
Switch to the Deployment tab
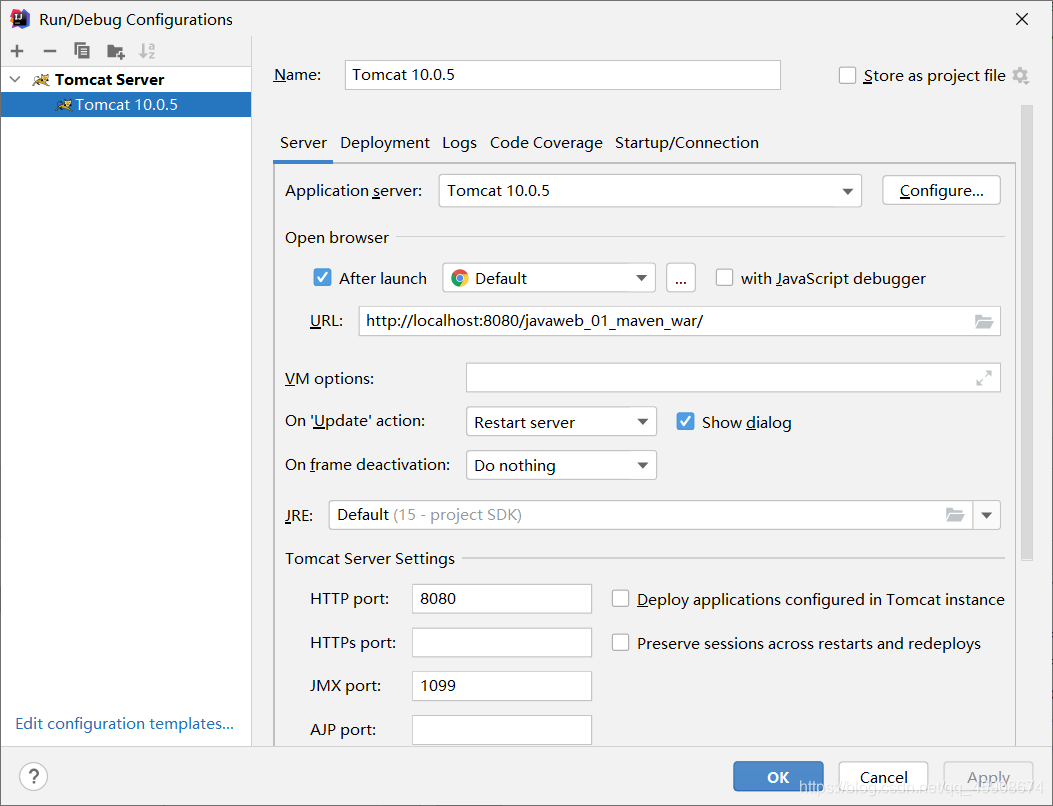pos(385,143)
